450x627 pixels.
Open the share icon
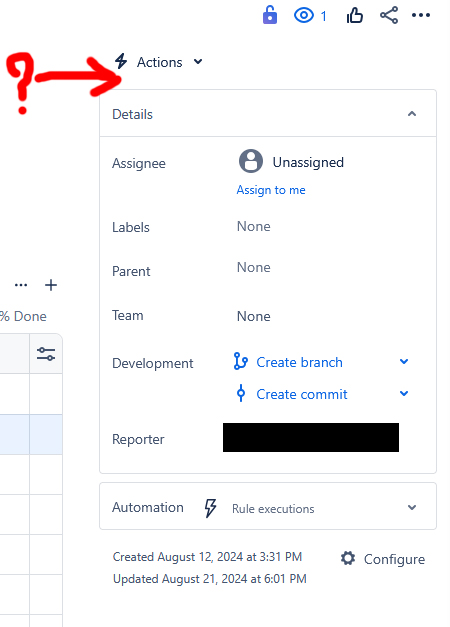(x=389, y=15)
